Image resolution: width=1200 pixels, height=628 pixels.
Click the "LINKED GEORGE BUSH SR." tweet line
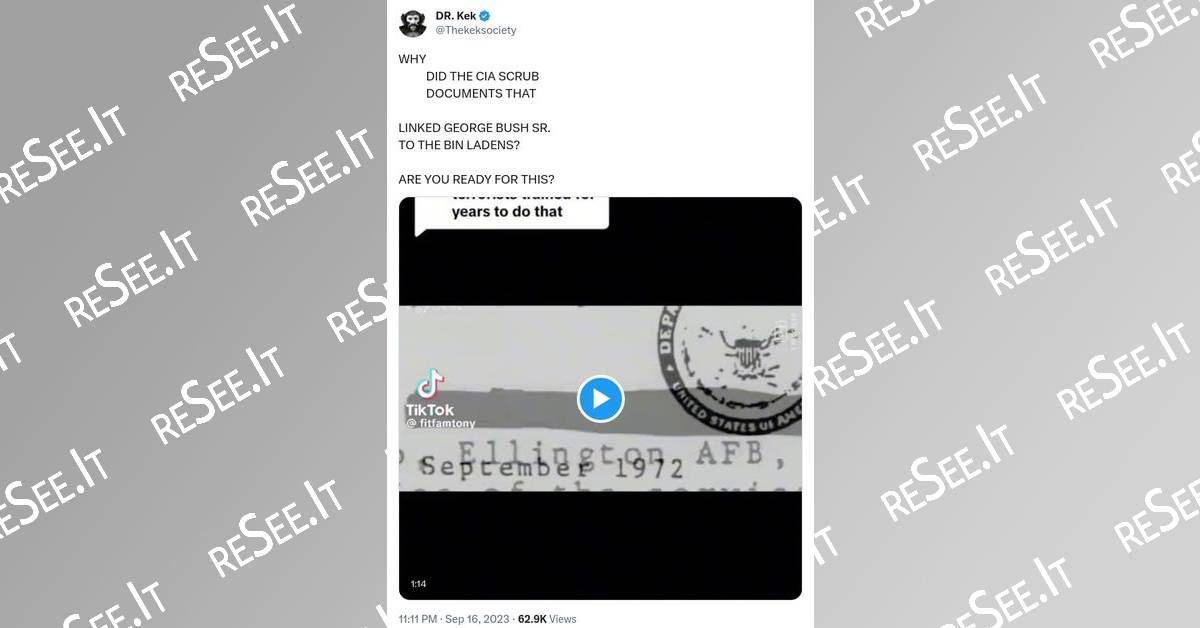[474, 128]
